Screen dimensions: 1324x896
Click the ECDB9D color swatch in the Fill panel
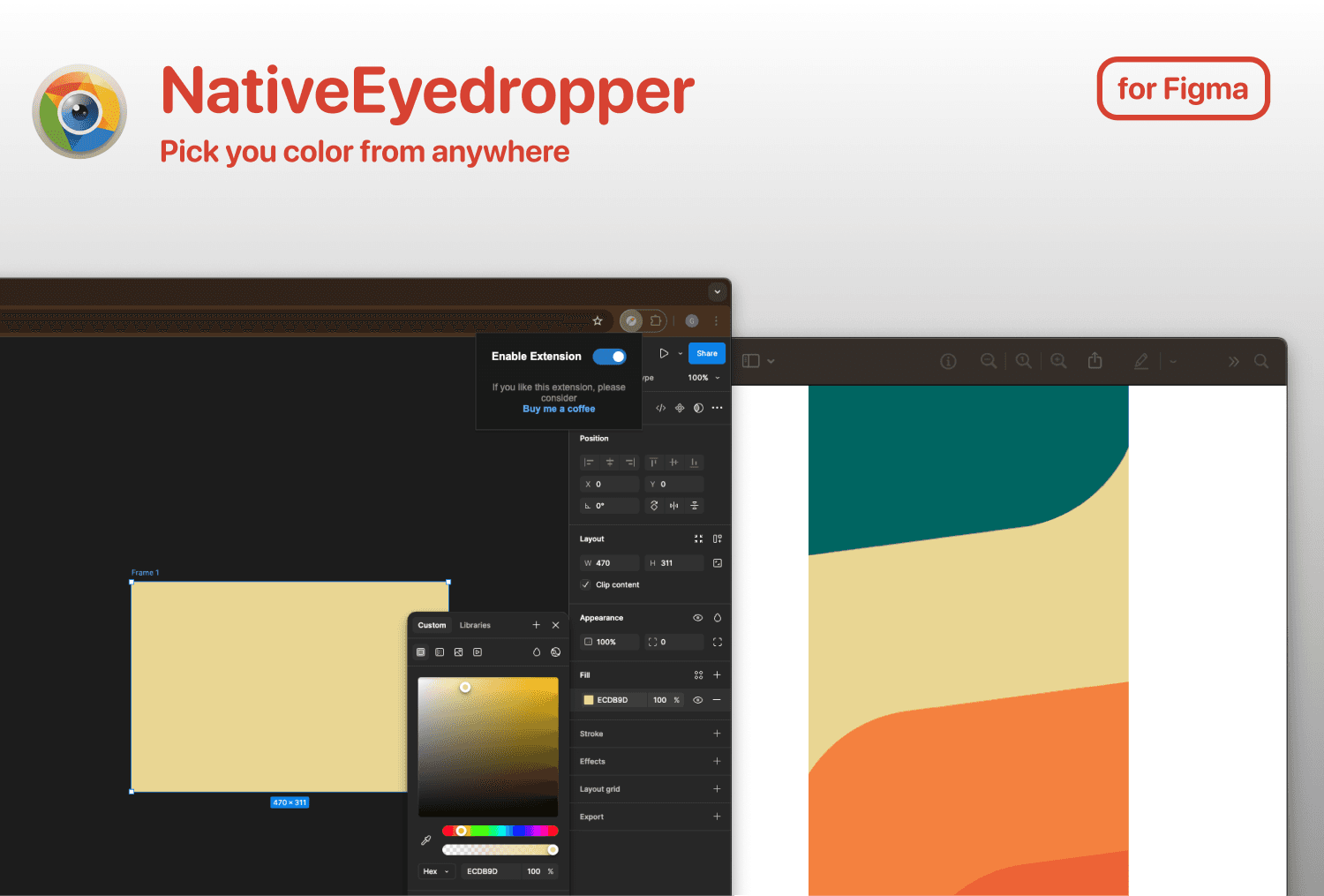588,699
